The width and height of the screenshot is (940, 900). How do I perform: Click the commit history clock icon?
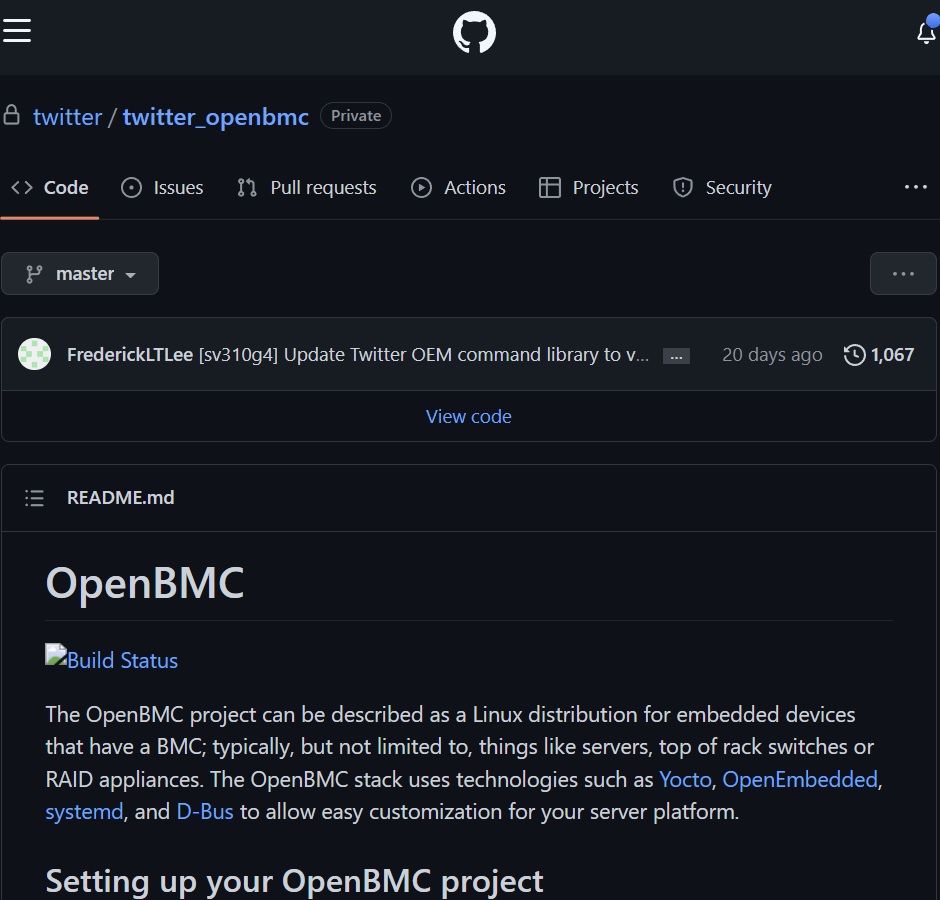pyautogui.click(x=854, y=354)
